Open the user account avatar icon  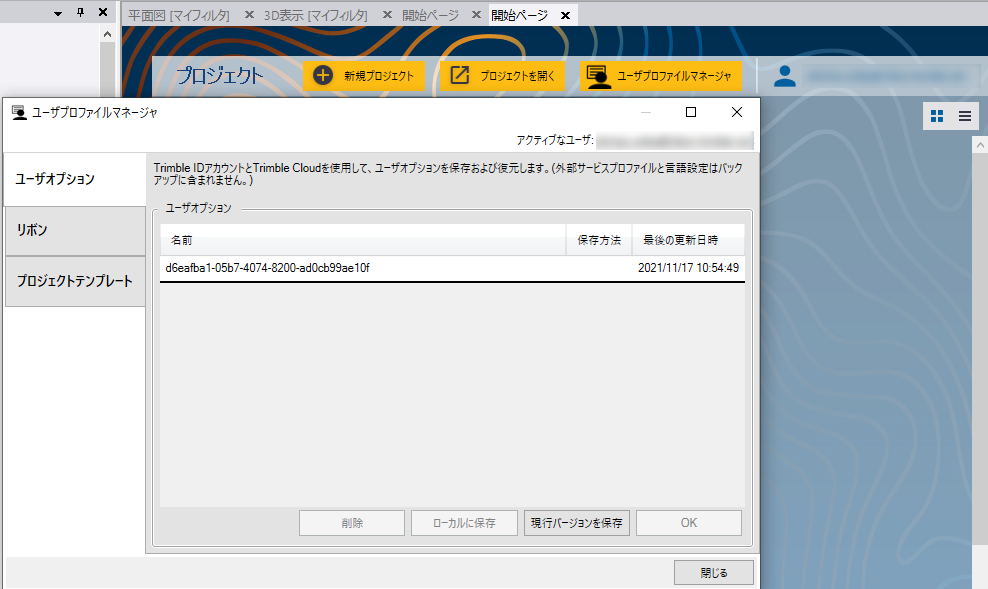[x=784, y=75]
